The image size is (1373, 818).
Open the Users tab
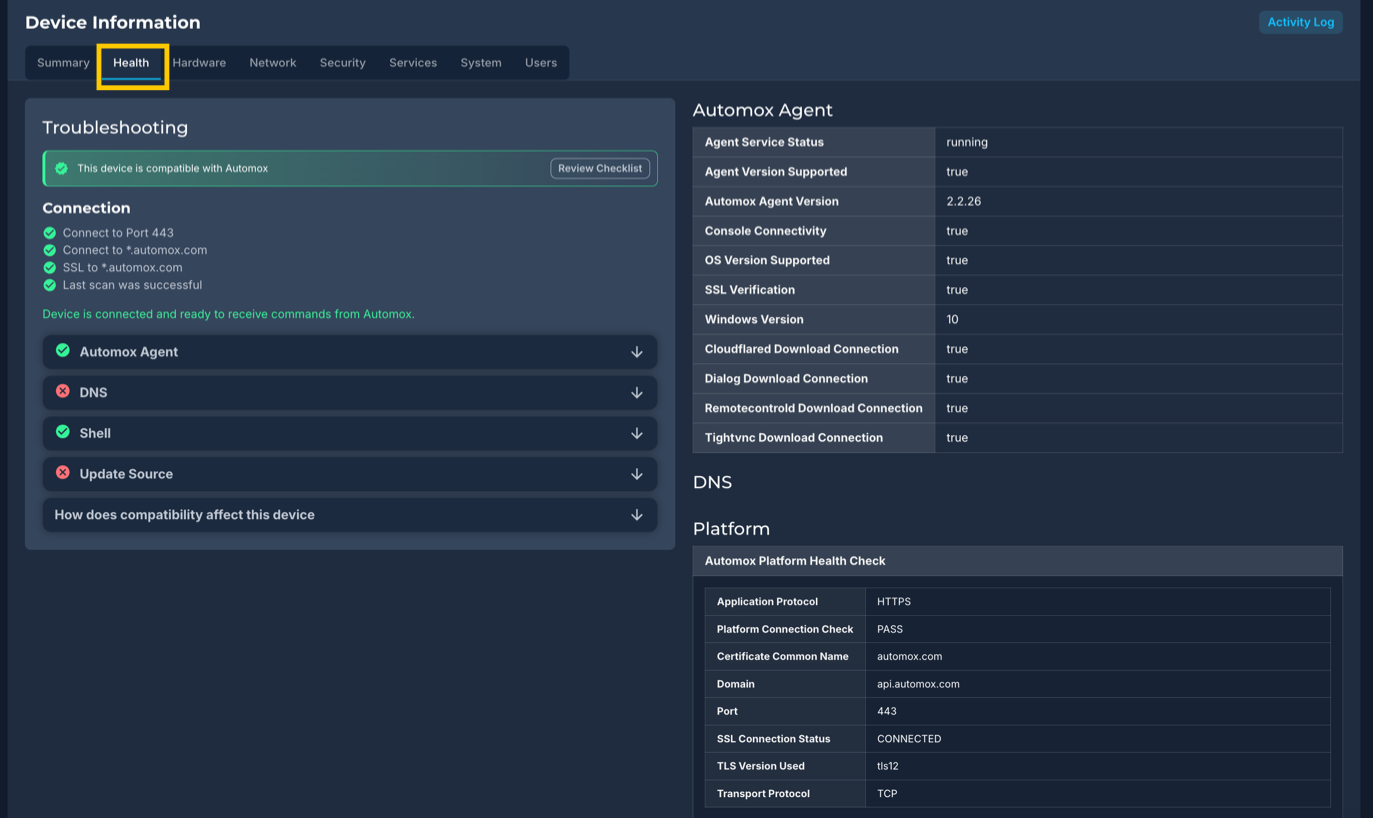[541, 62]
